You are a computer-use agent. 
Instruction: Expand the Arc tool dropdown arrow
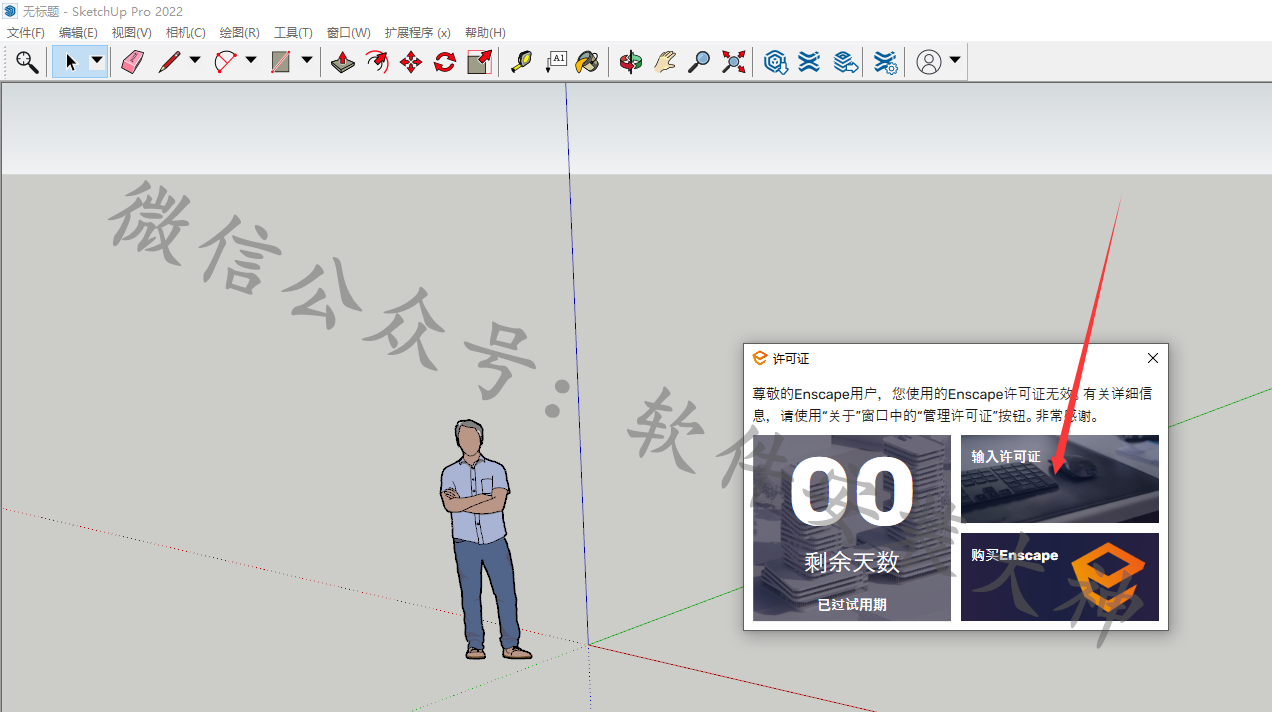[250, 61]
